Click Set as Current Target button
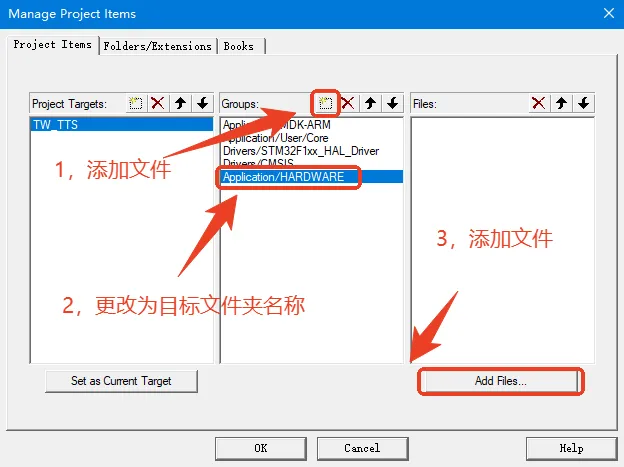Image resolution: width=624 pixels, height=467 pixels. pos(121,381)
